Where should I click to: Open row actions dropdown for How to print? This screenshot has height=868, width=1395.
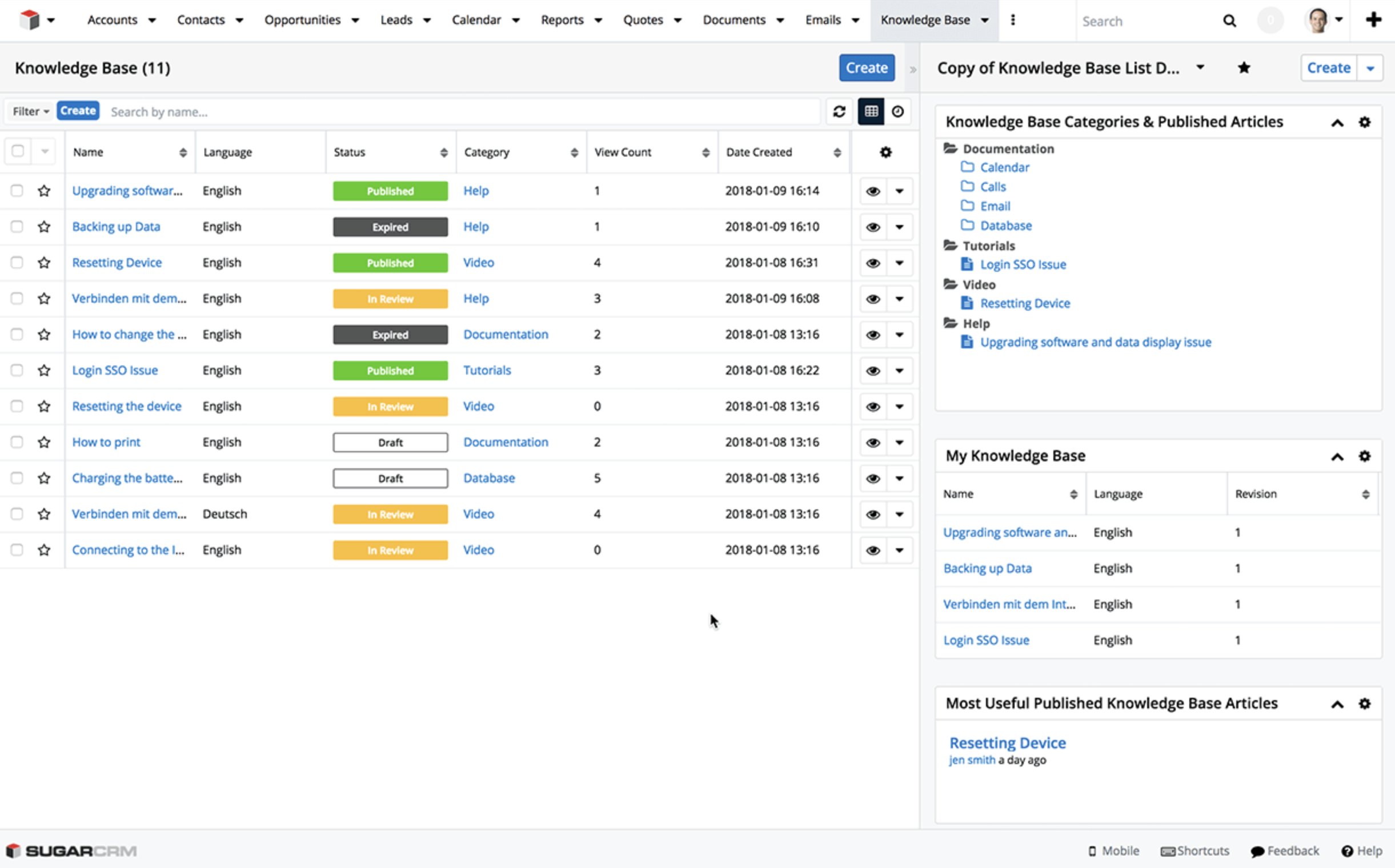899,443
